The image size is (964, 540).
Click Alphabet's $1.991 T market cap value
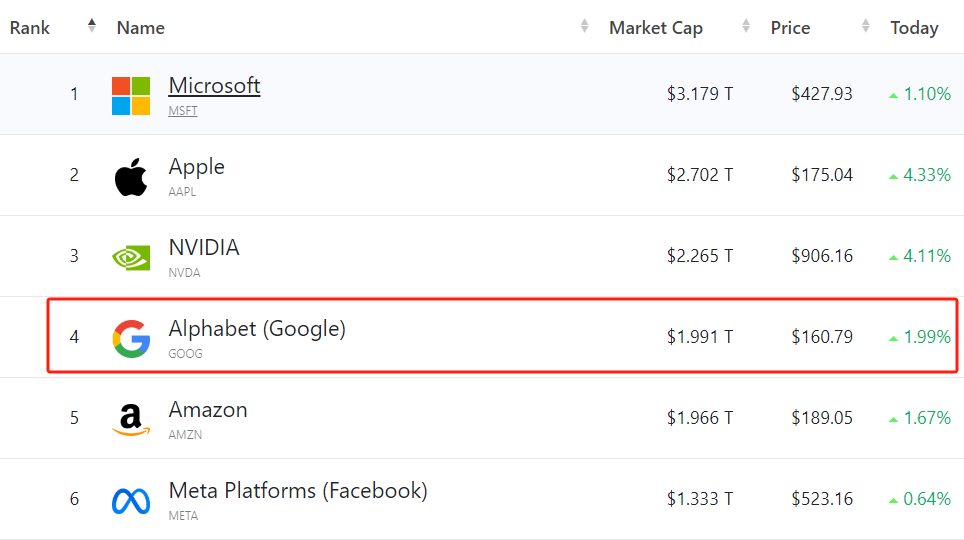(x=700, y=337)
